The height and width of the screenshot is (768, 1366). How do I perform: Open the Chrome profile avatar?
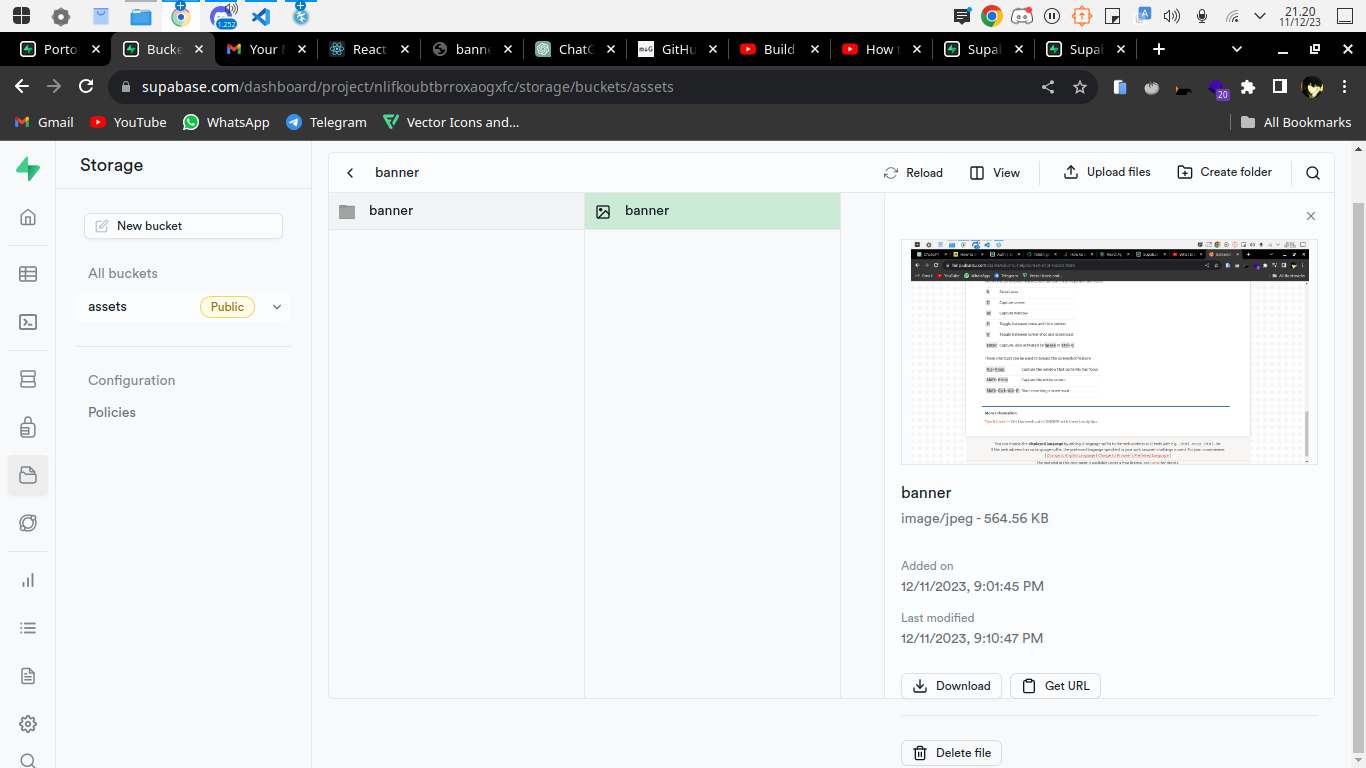(x=1312, y=87)
